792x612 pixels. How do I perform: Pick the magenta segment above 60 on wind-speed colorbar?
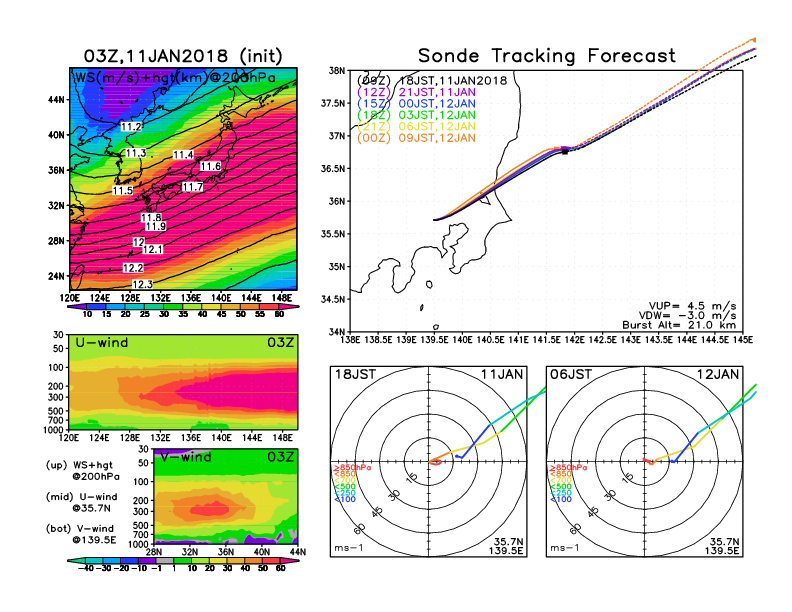[x=289, y=307]
